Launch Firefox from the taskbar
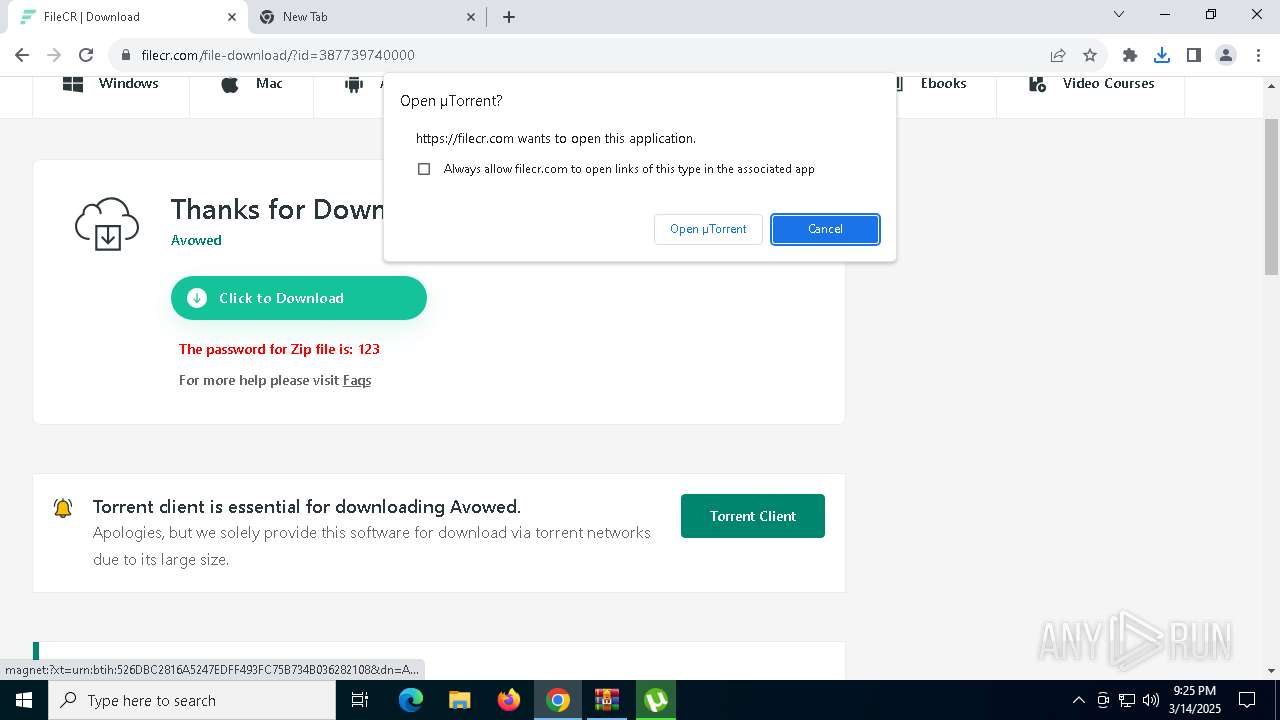This screenshot has width=1280, height=720. (509, 700)
